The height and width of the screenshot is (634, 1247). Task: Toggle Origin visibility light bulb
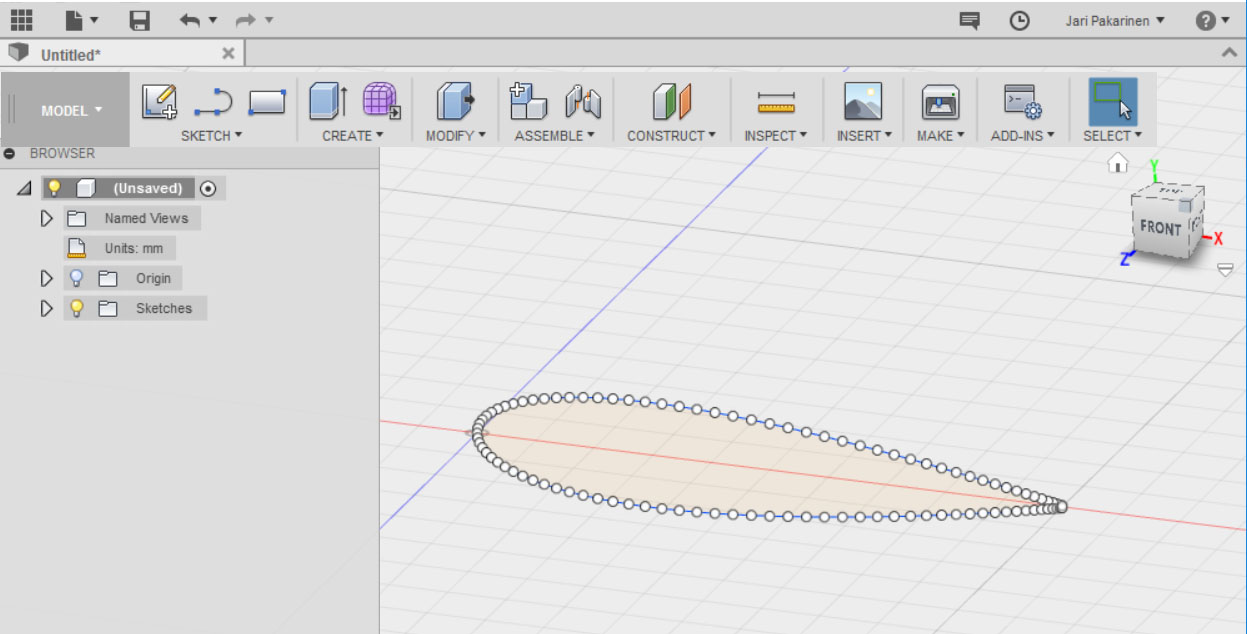tap(76, 278)
